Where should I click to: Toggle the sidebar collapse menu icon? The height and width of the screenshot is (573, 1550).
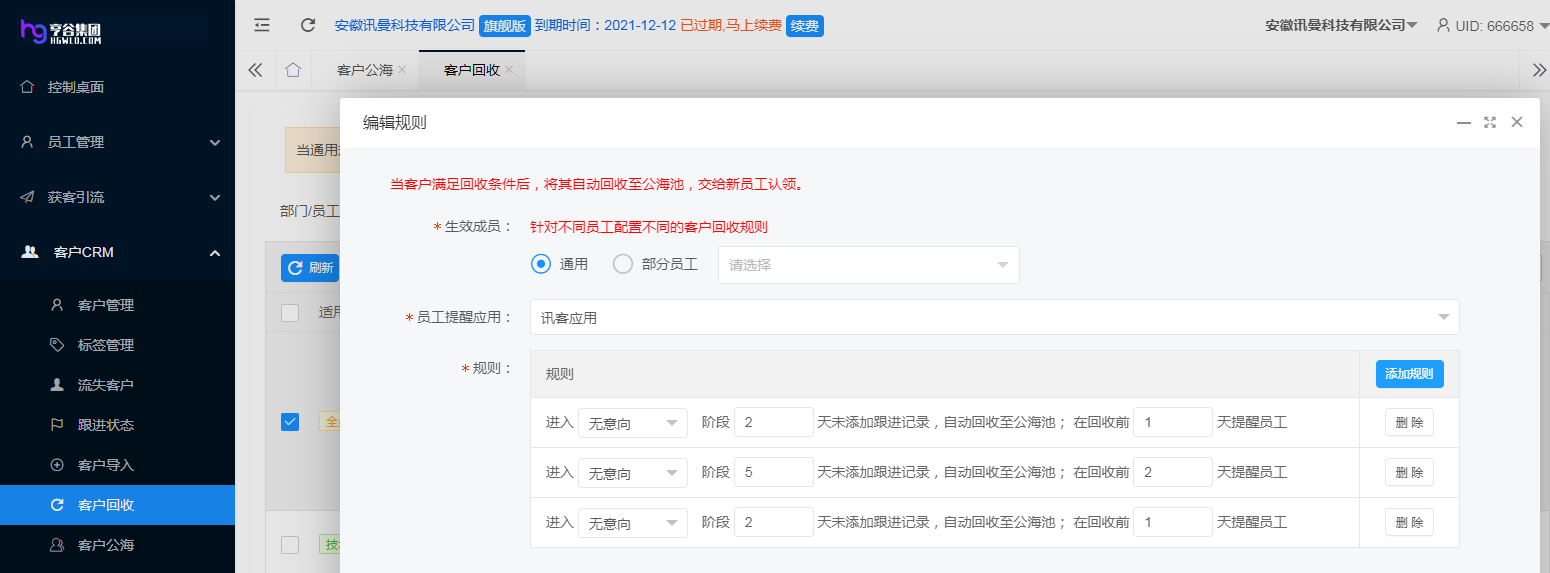262,25
